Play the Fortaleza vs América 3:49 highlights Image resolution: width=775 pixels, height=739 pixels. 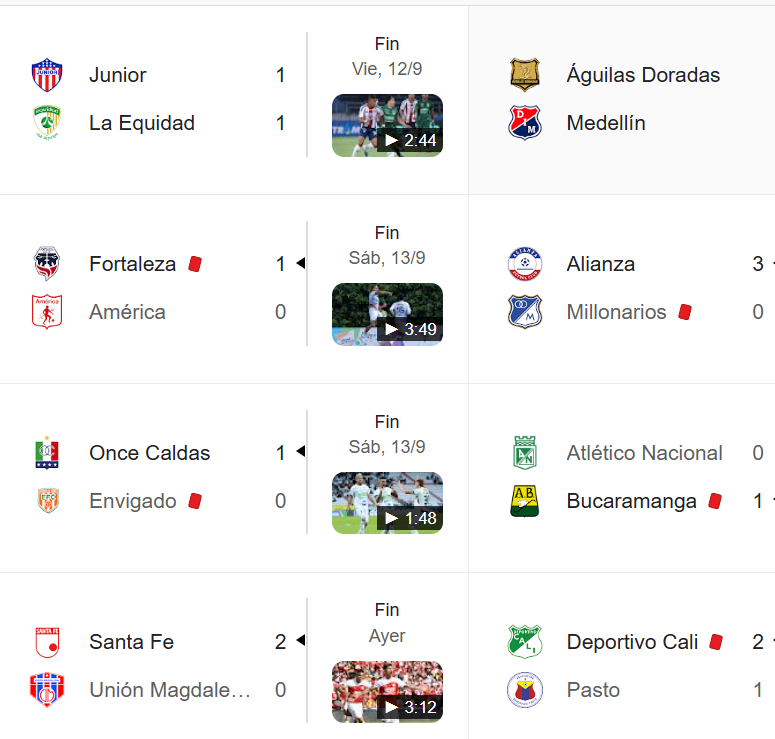click(x=387, y=314)
